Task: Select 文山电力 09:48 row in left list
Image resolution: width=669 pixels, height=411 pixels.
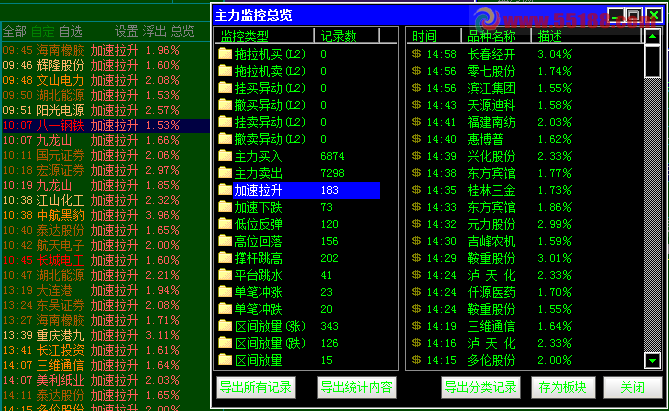Action: coord(105,80)
